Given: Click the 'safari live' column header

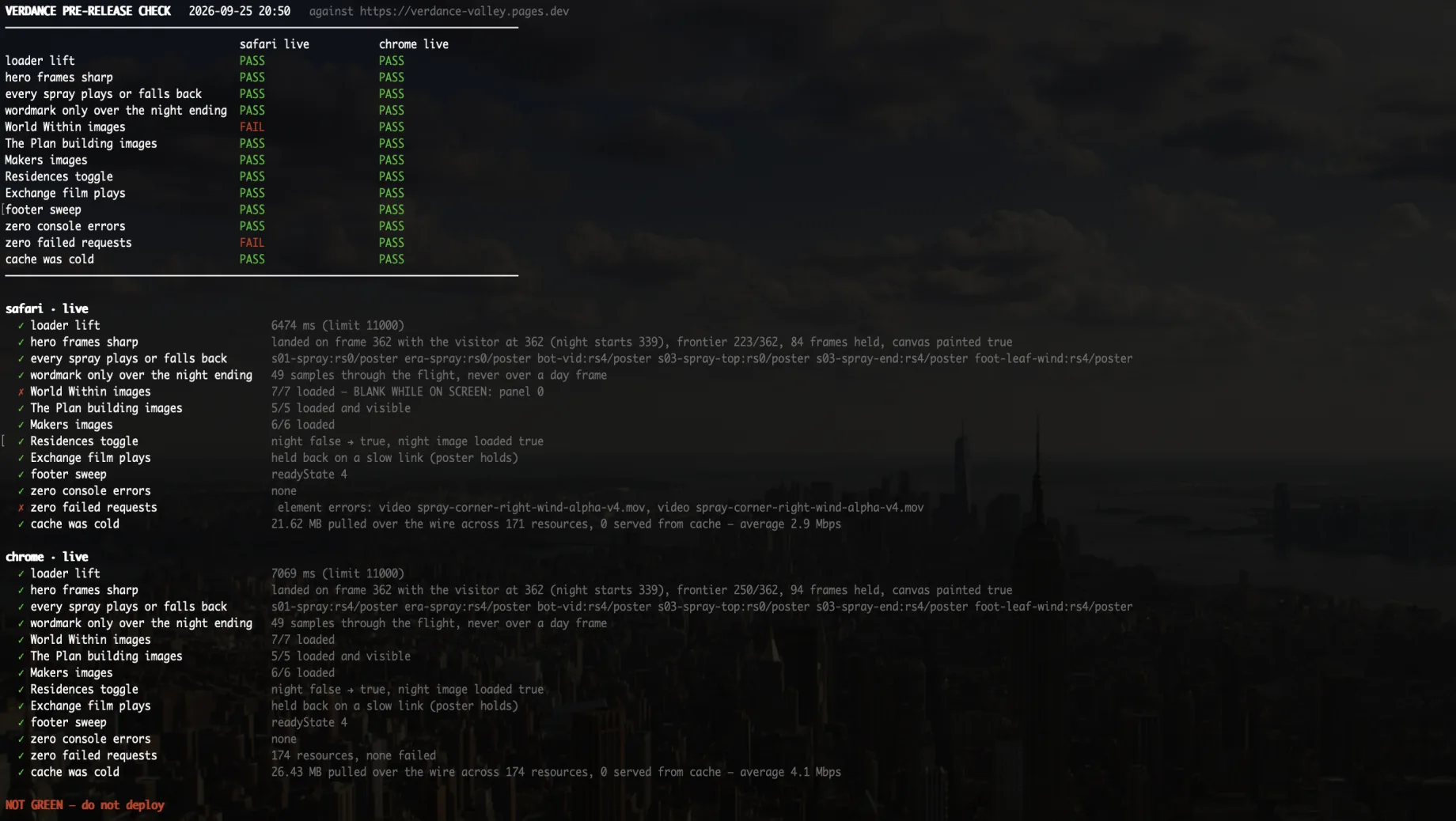Looking at the screenshot, I should [x=274, y=44].
